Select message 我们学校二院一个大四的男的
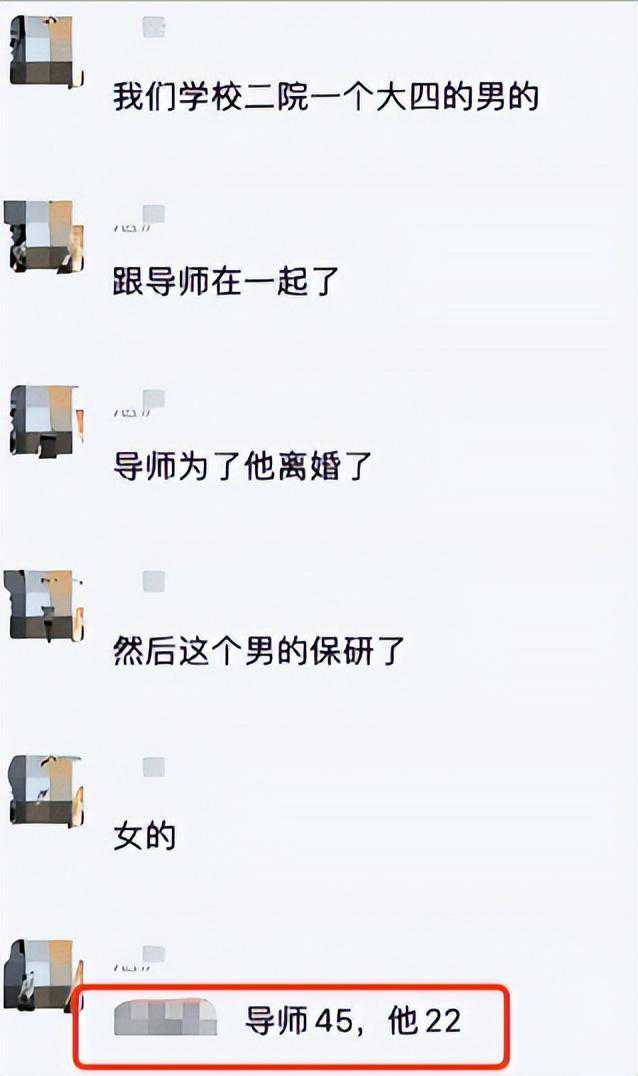638x1076 pixels. (326, 96)
